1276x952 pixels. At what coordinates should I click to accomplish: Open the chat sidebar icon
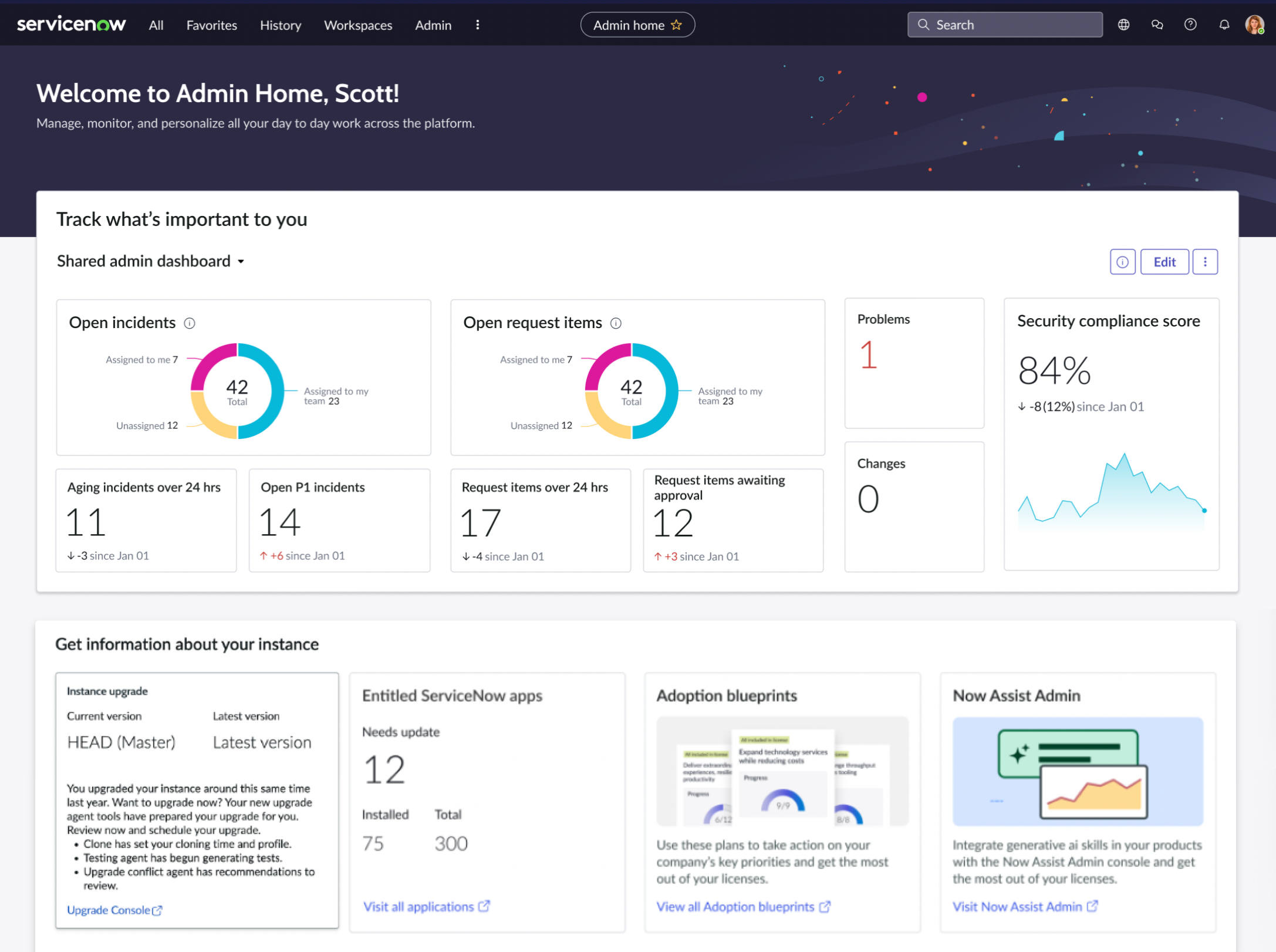click(1157, 25)
